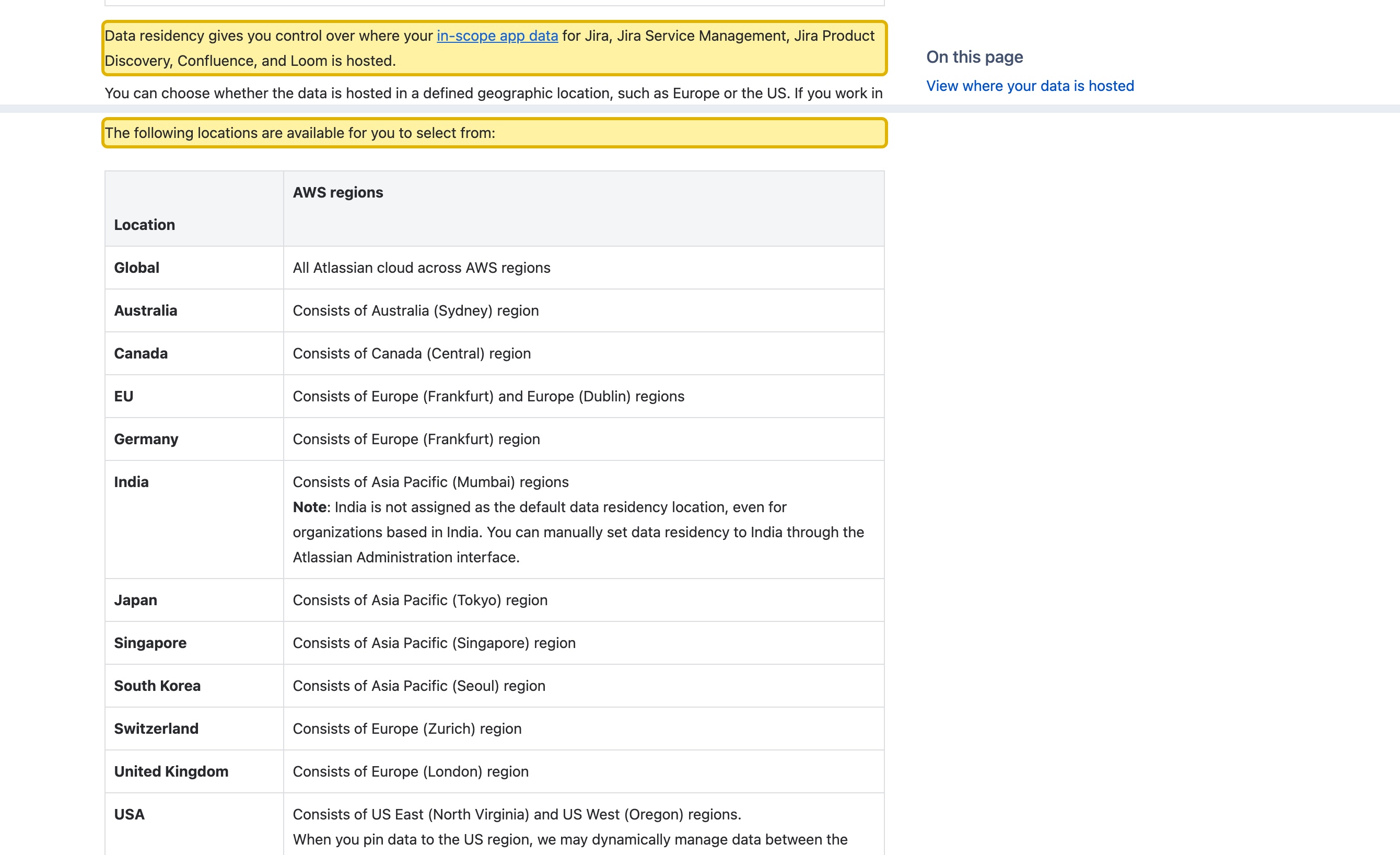Screen dimensions: 1400x855
Task: Click the You can choose whether paragraph
Action: click(493, 93)
